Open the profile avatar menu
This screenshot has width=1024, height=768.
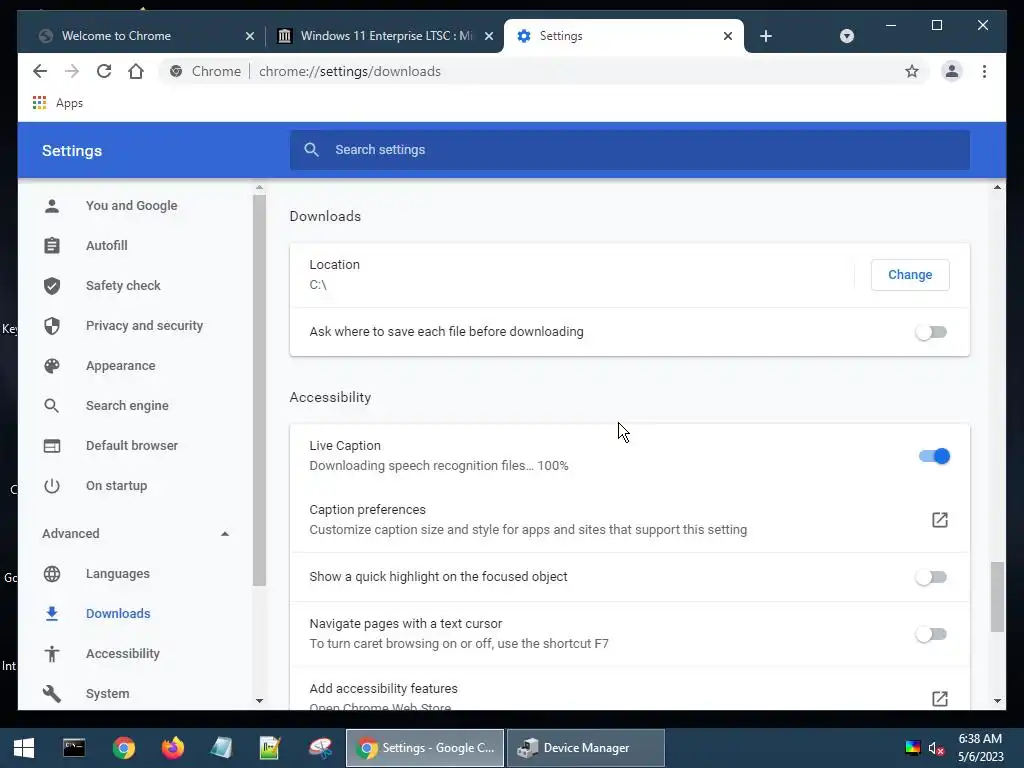[x=952, y=71]
